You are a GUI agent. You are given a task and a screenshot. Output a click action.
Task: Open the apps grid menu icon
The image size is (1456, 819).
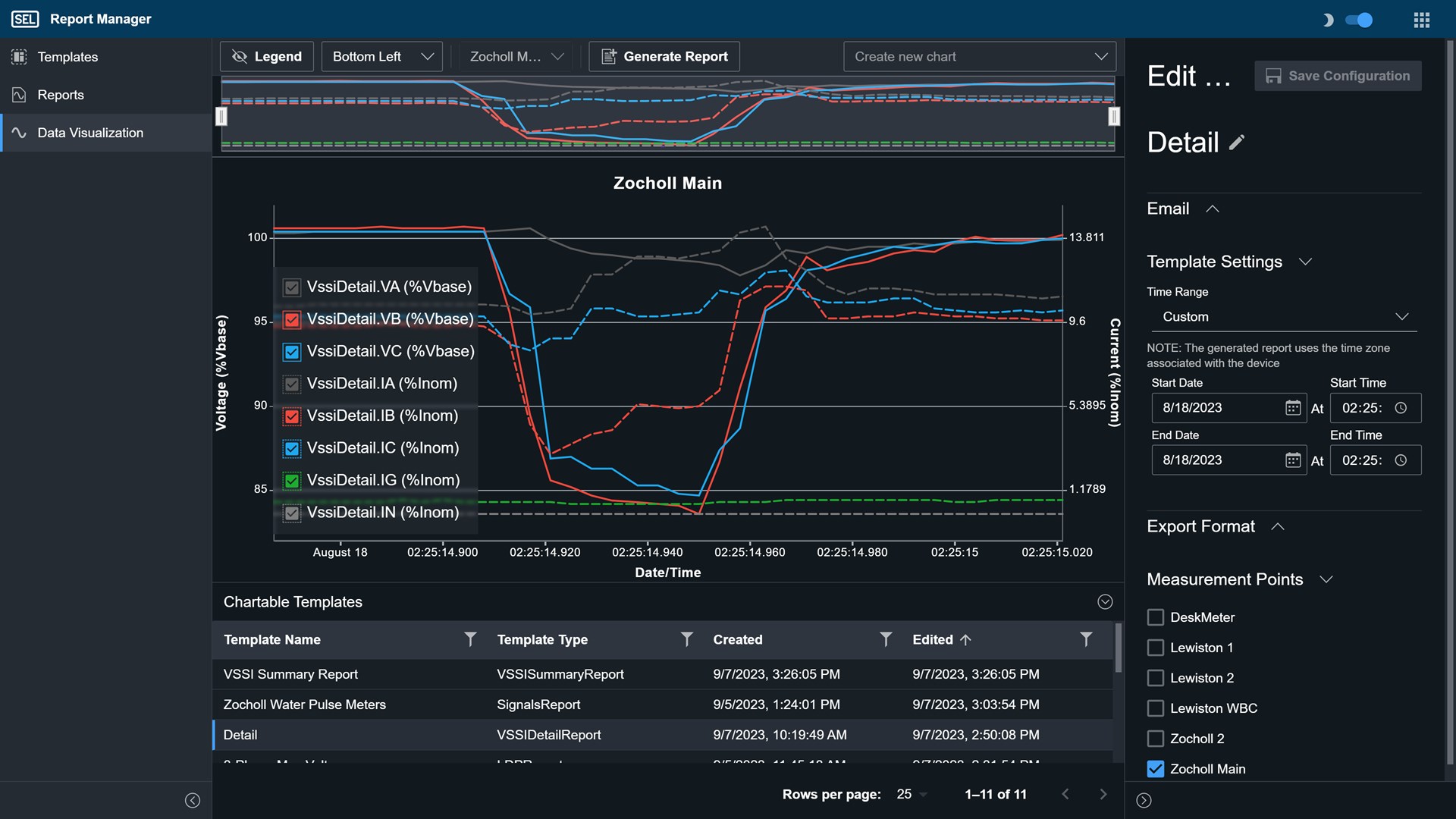[x=1421, y=20]
